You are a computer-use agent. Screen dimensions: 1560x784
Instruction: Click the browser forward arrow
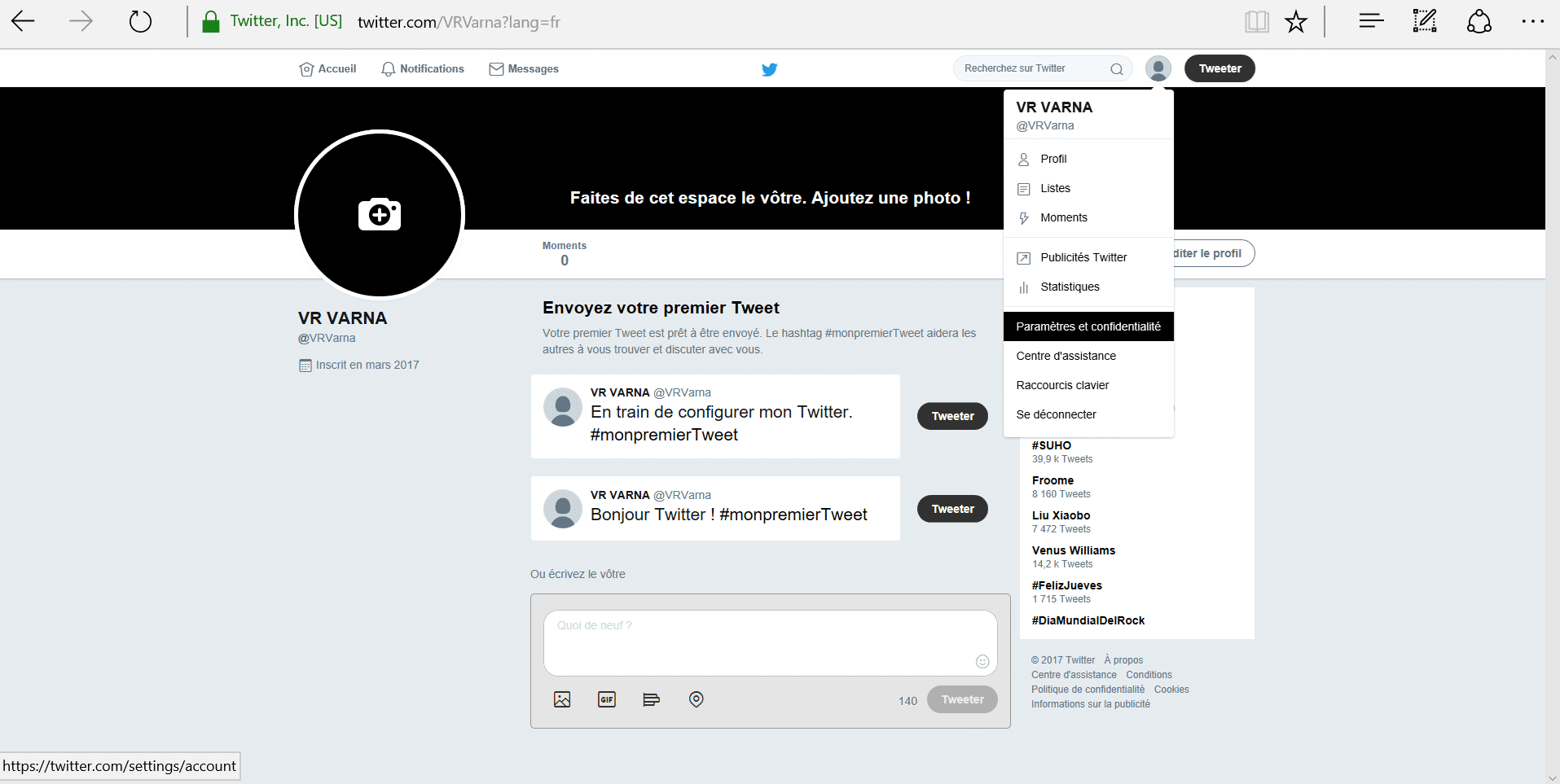click(x=81, y=21)
